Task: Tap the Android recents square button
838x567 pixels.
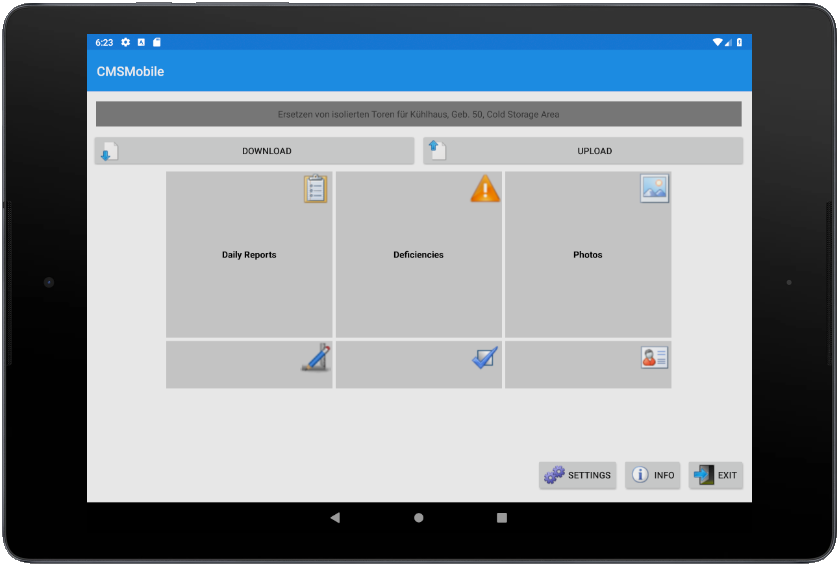Action: point(502,517)
